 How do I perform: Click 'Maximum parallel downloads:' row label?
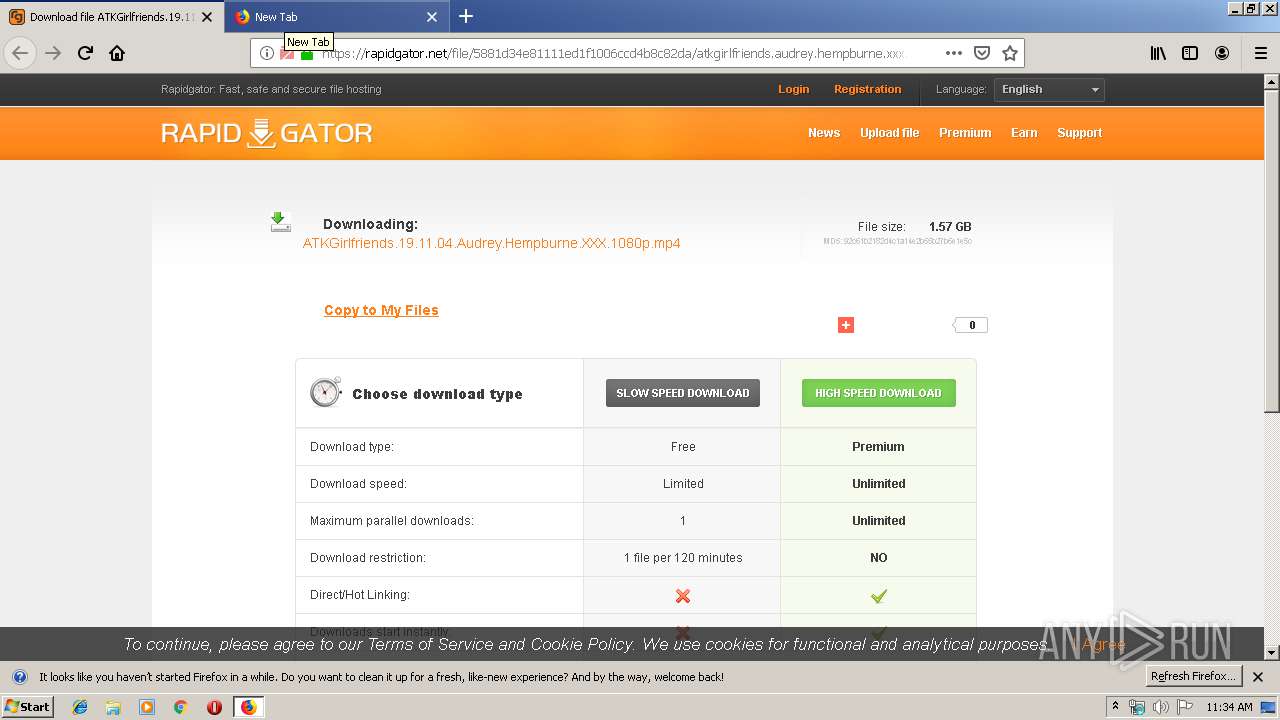point(392,521)
